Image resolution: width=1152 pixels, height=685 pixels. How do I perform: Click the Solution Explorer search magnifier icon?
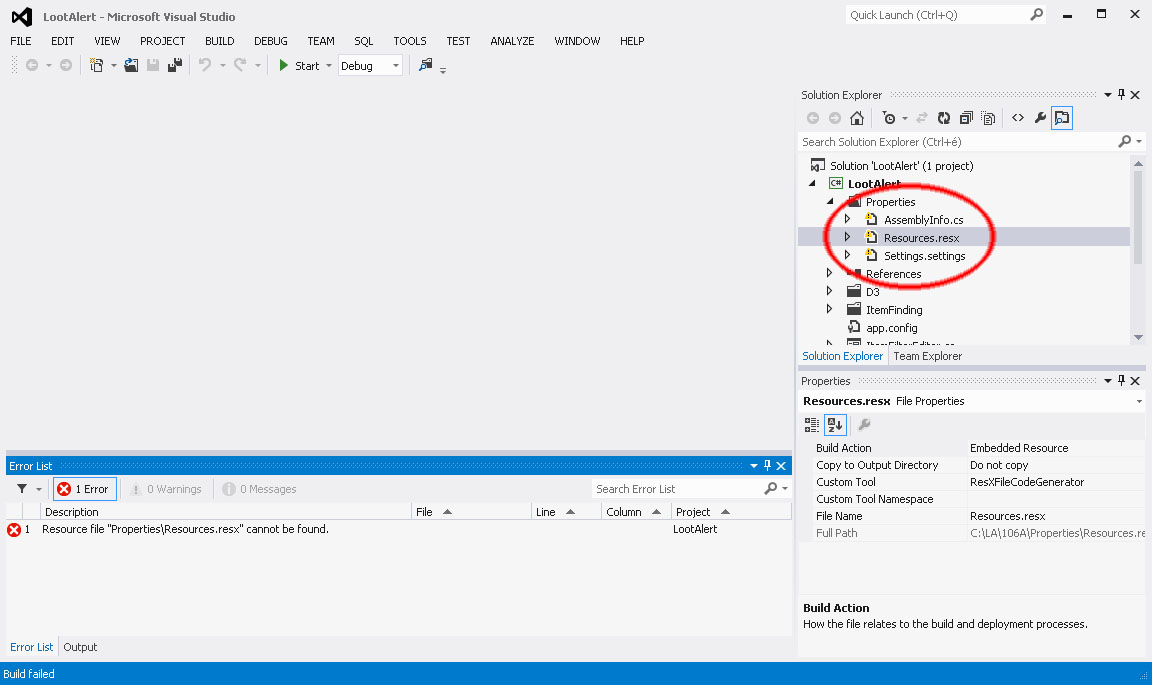1125,141
